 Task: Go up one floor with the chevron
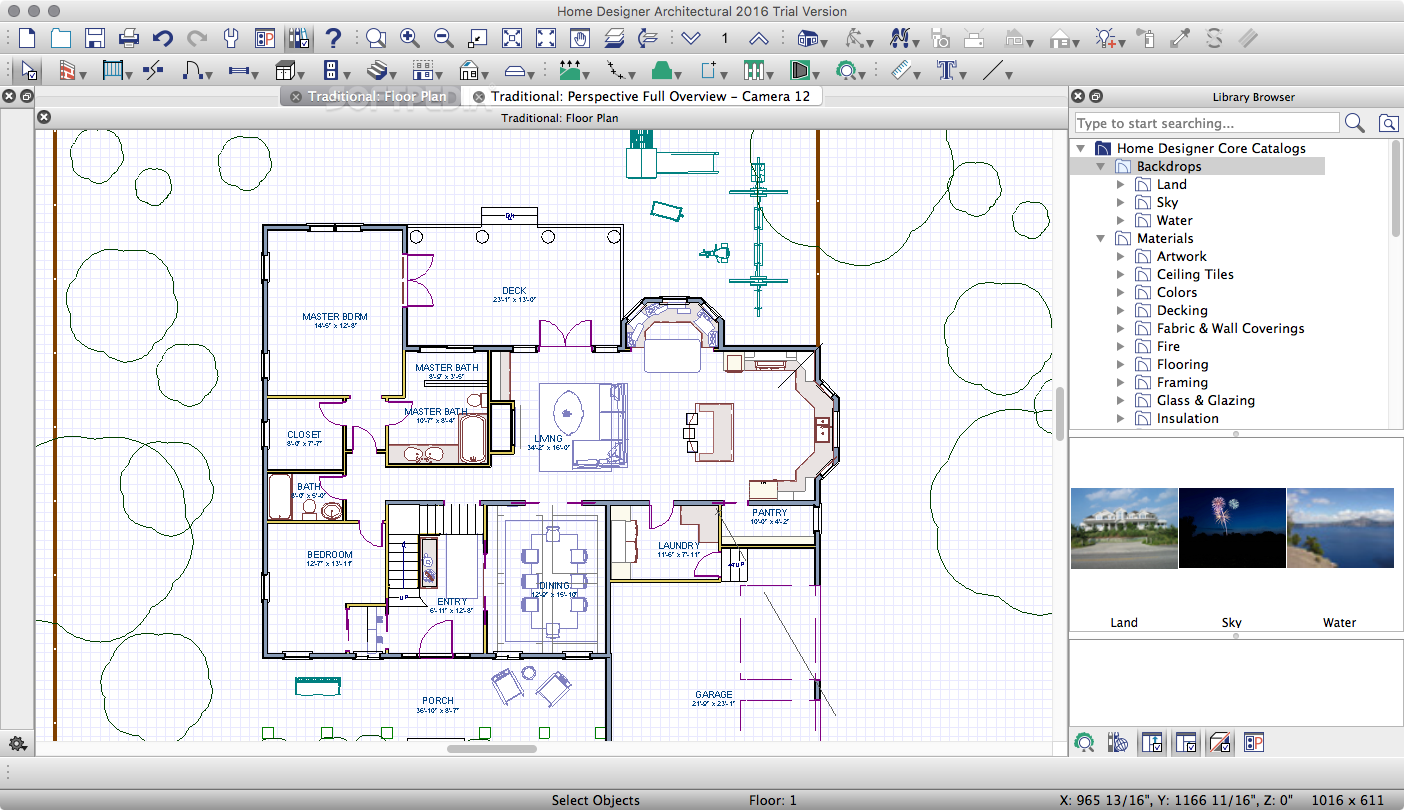click(758, 39)
